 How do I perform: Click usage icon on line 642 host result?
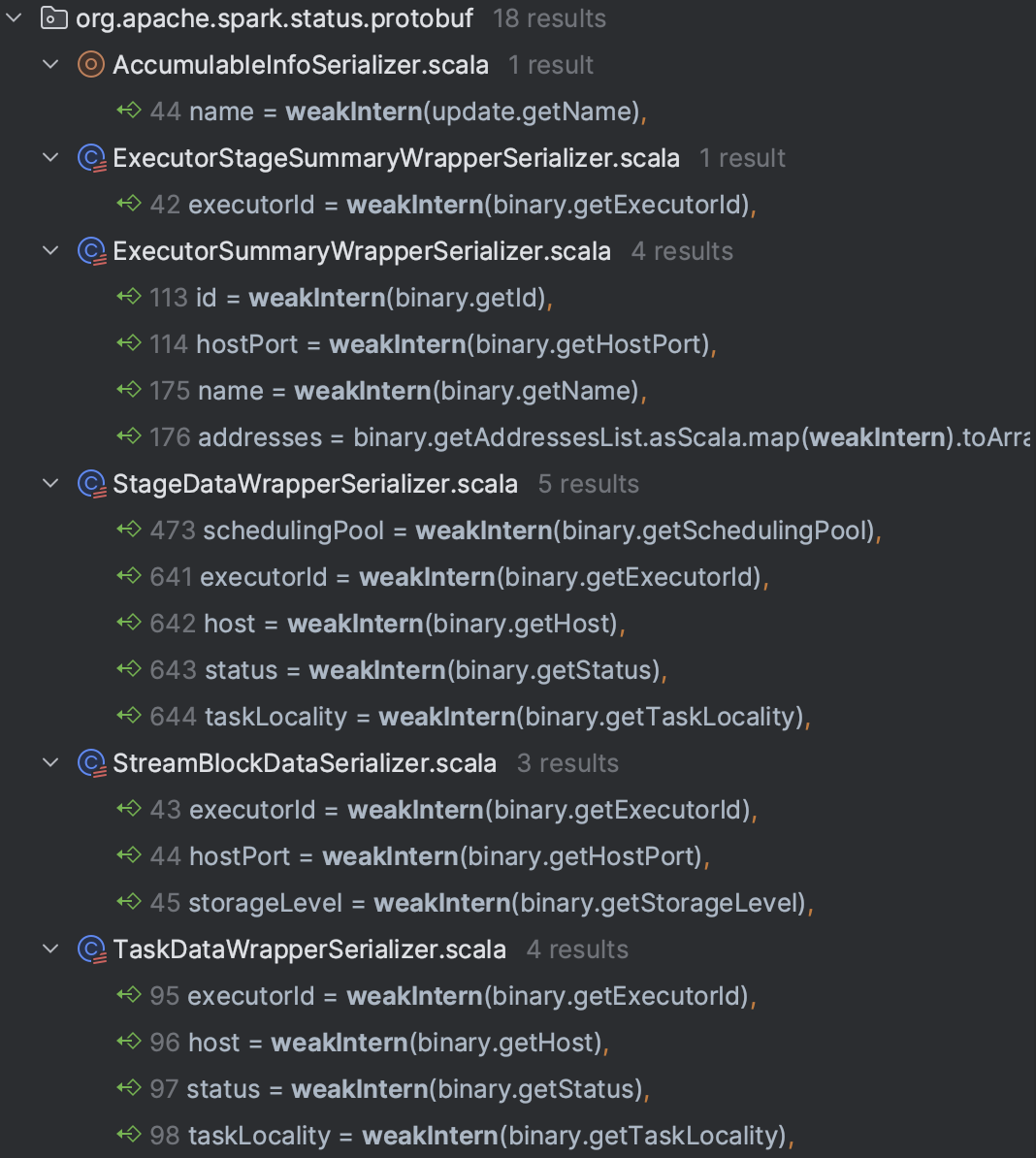(x=128, y=622)
